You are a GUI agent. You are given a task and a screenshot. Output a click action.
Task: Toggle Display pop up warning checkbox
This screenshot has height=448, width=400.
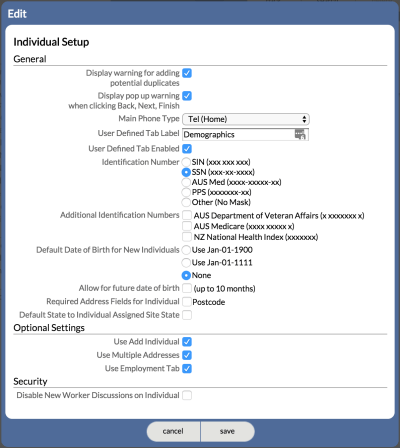point(187,96)
